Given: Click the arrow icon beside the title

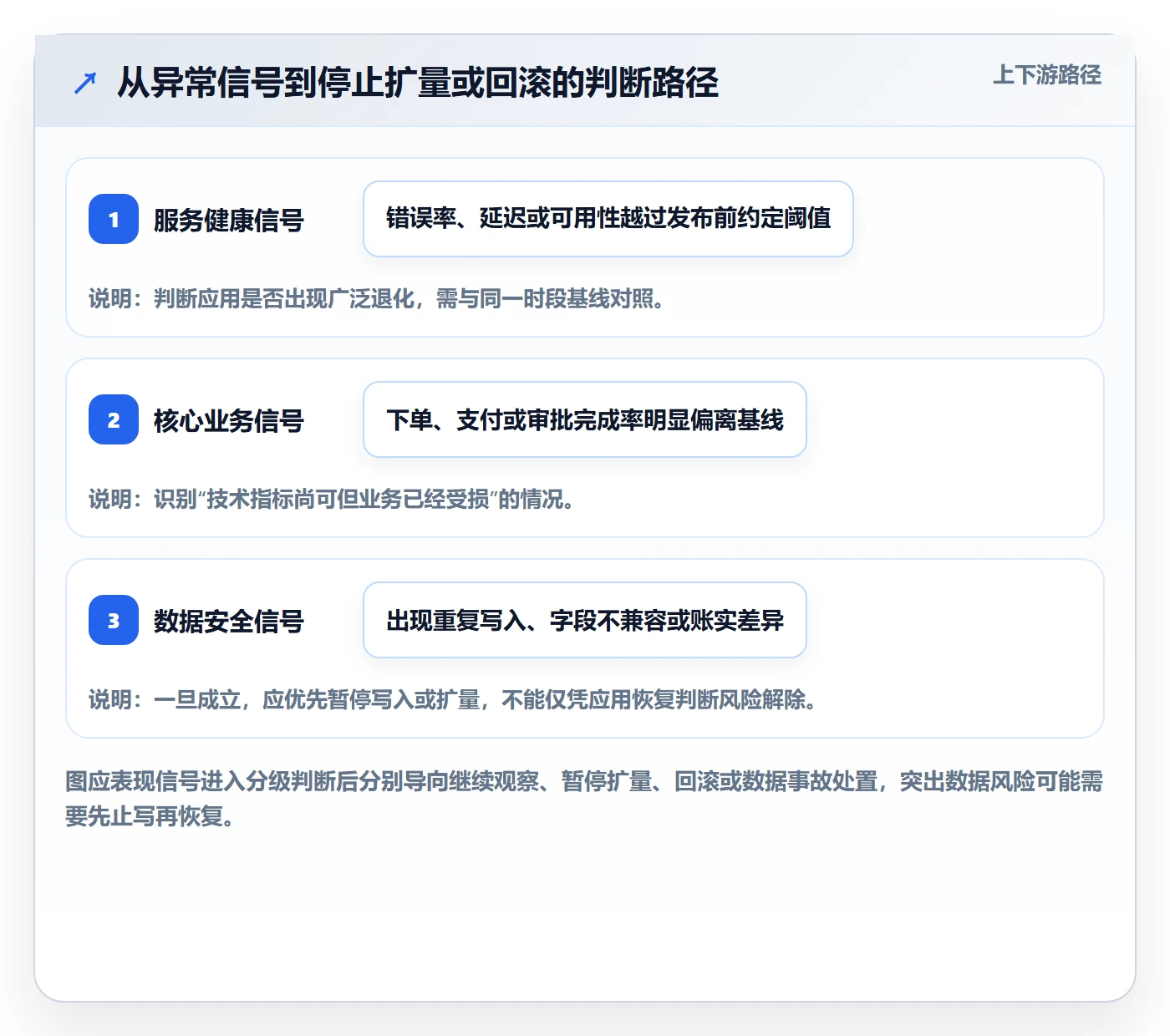Looking at the screenshot, I should 85,83.
